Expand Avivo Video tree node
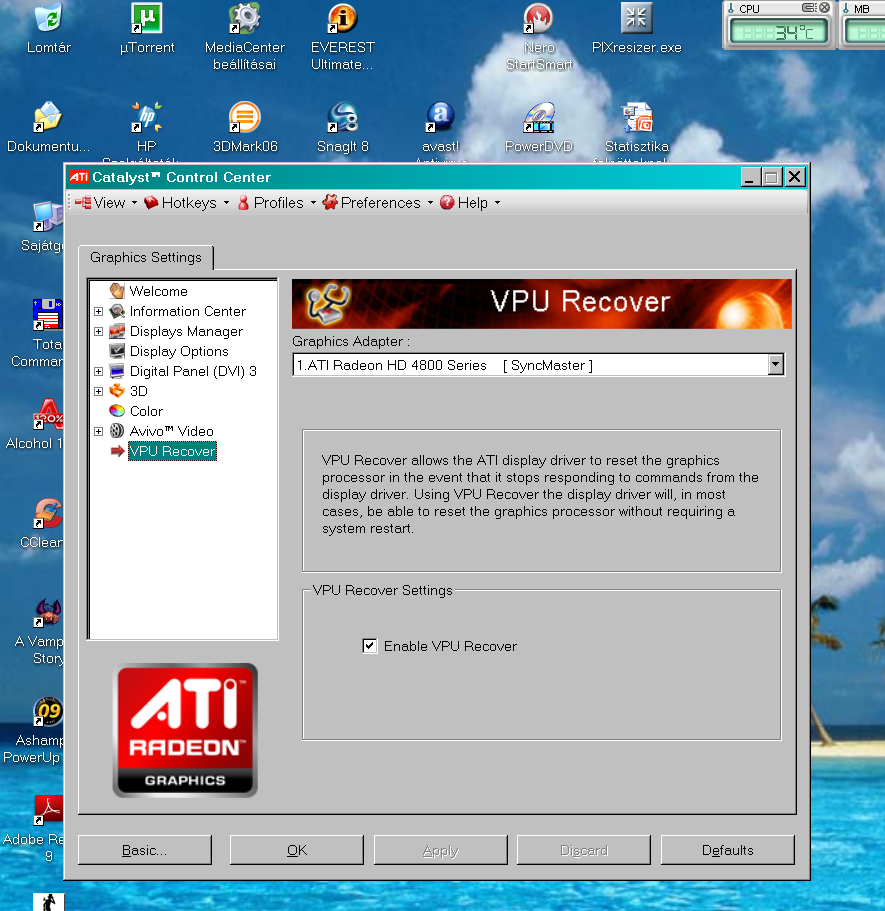Screen dimensions: 885x911 98,431
